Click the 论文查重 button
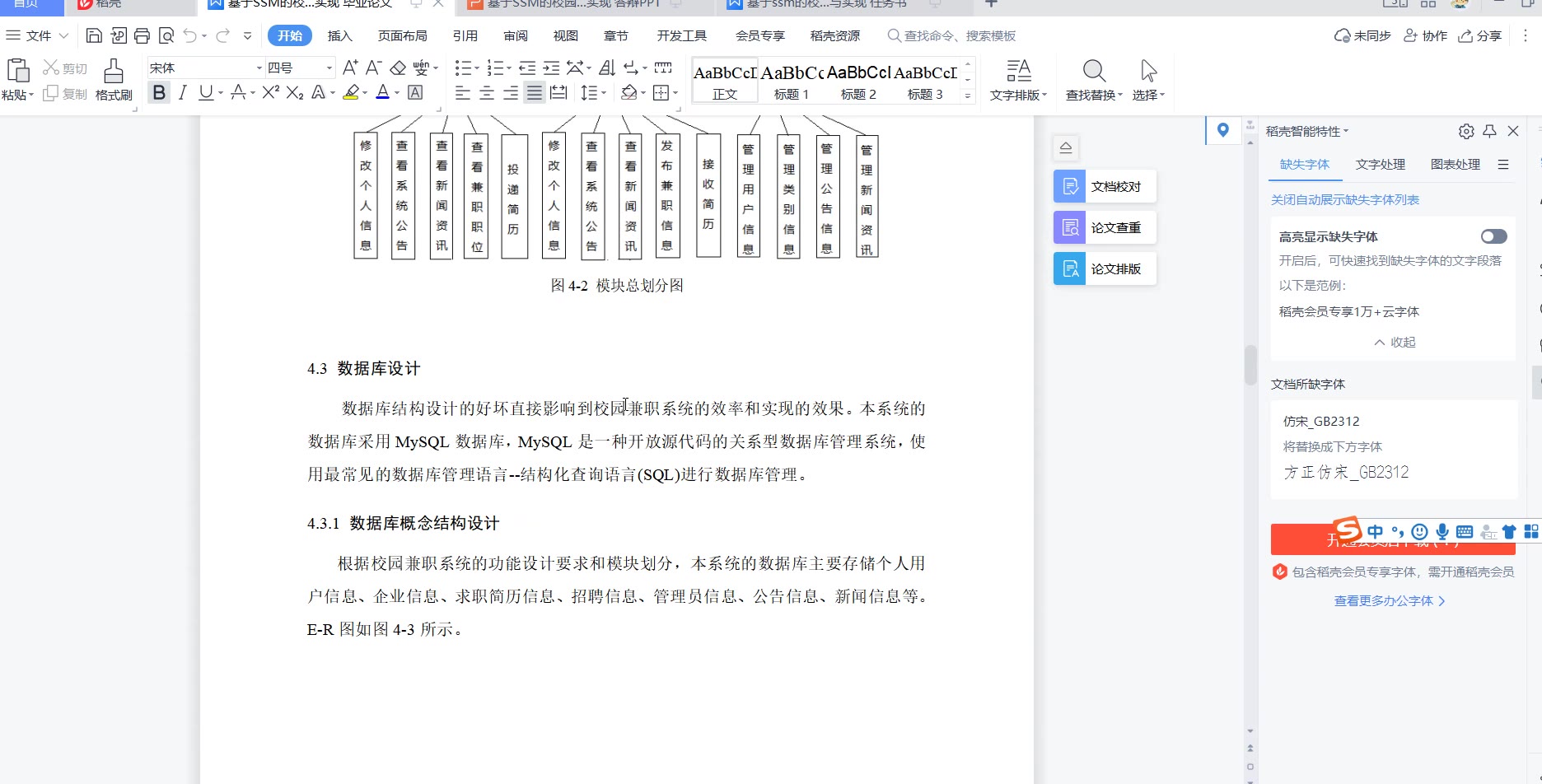Screen dimensions: 1542x784 point(1105,227)
